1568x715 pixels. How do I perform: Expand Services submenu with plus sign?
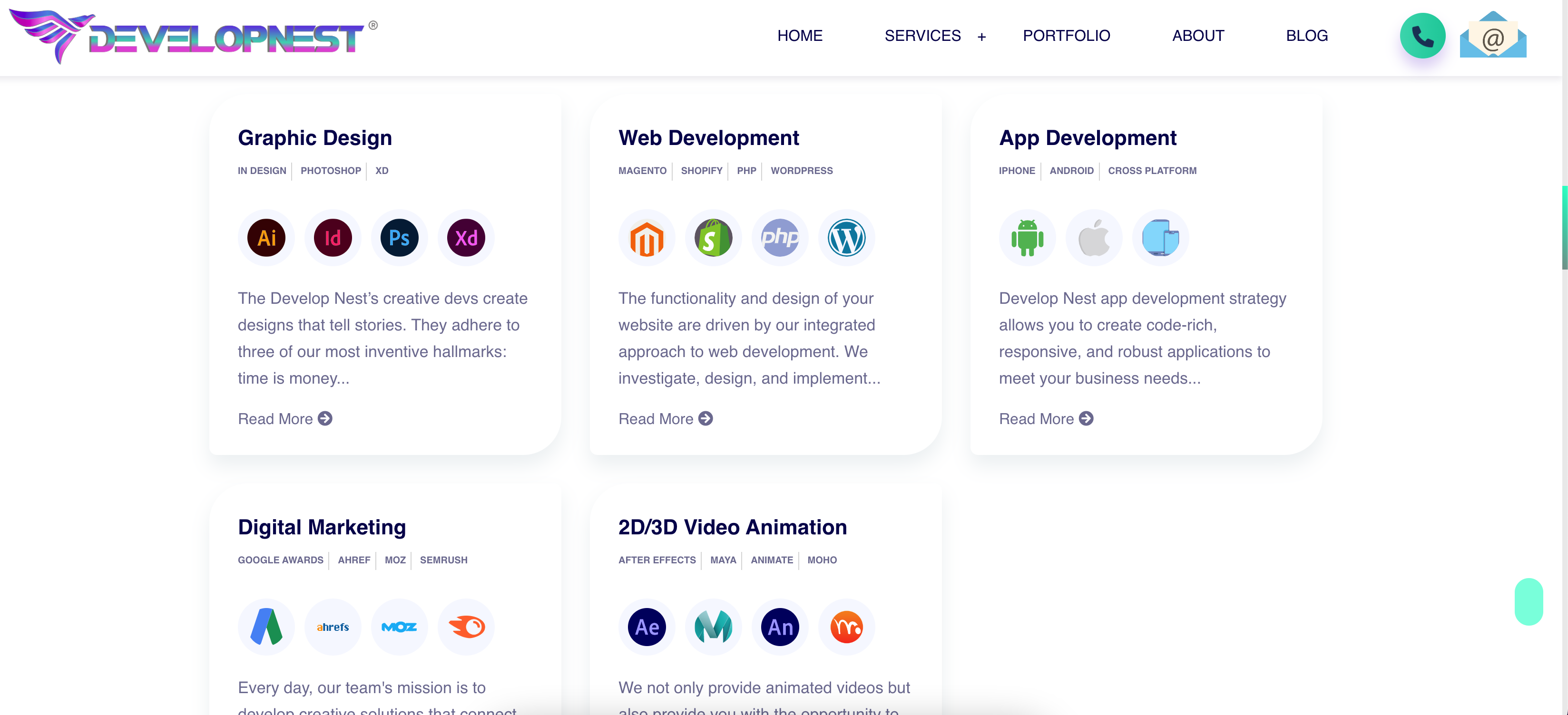(x=982, y=37)
